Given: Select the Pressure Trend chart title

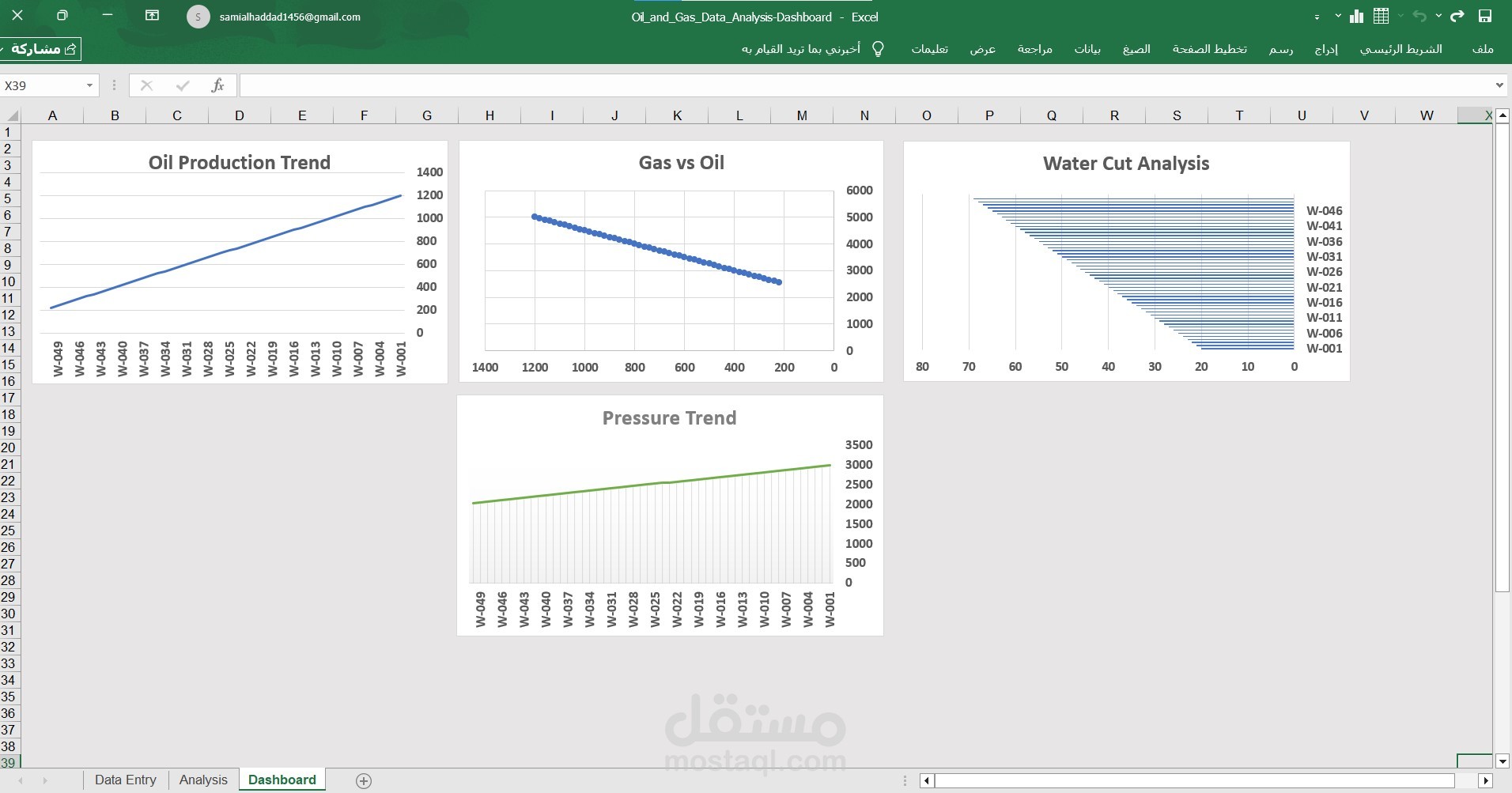Looking at the screenshot, I should 669,417.
